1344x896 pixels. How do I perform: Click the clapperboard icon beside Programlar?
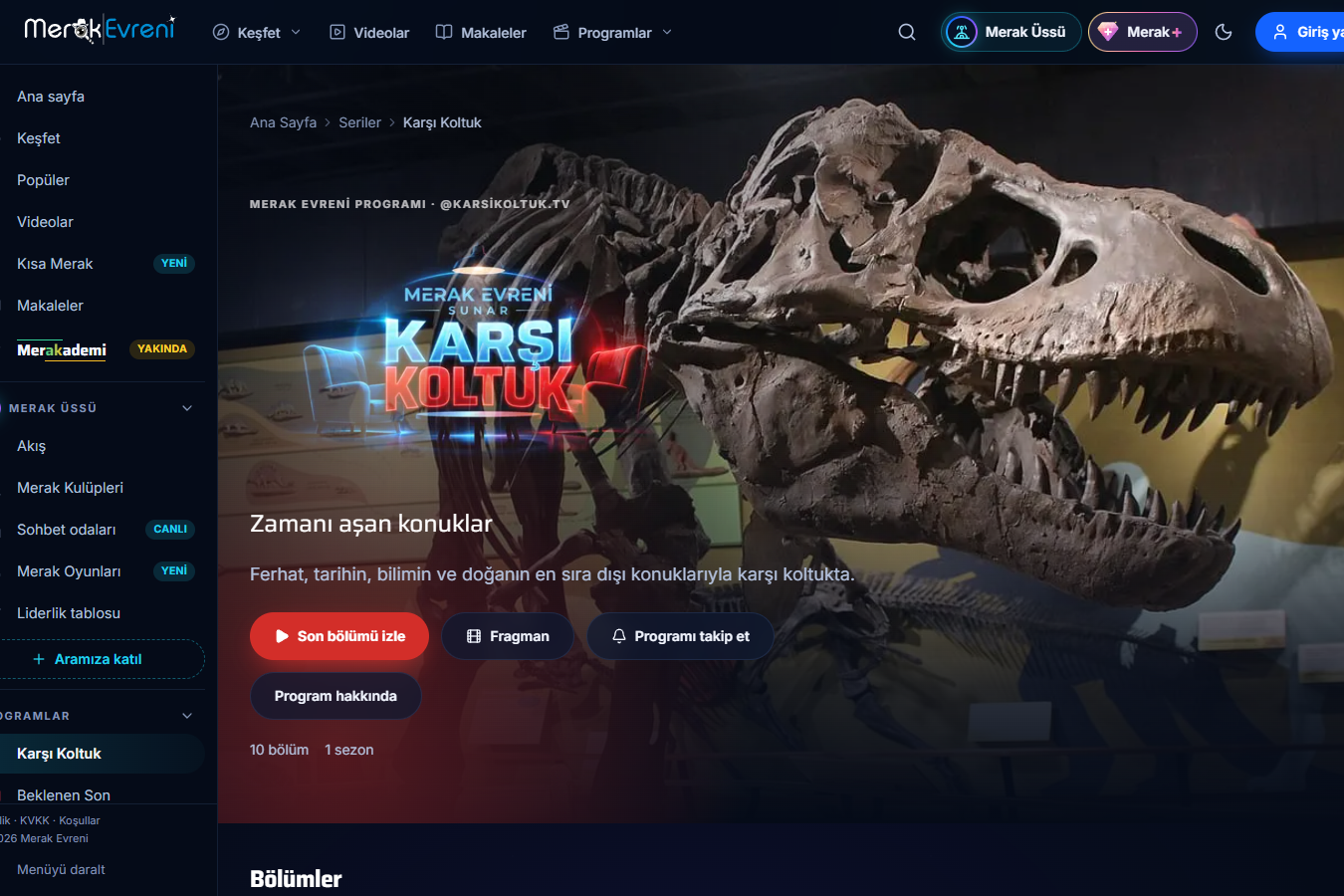[x=561, y=32]
